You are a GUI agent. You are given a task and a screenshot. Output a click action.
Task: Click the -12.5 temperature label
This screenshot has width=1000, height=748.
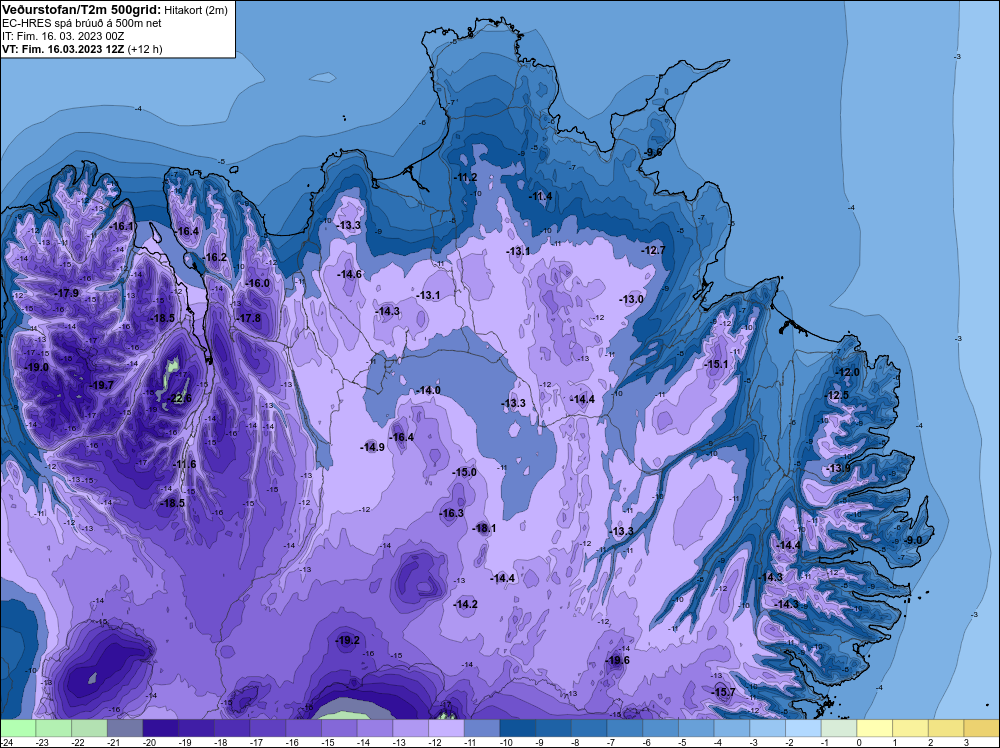click(x=837, y=395)
